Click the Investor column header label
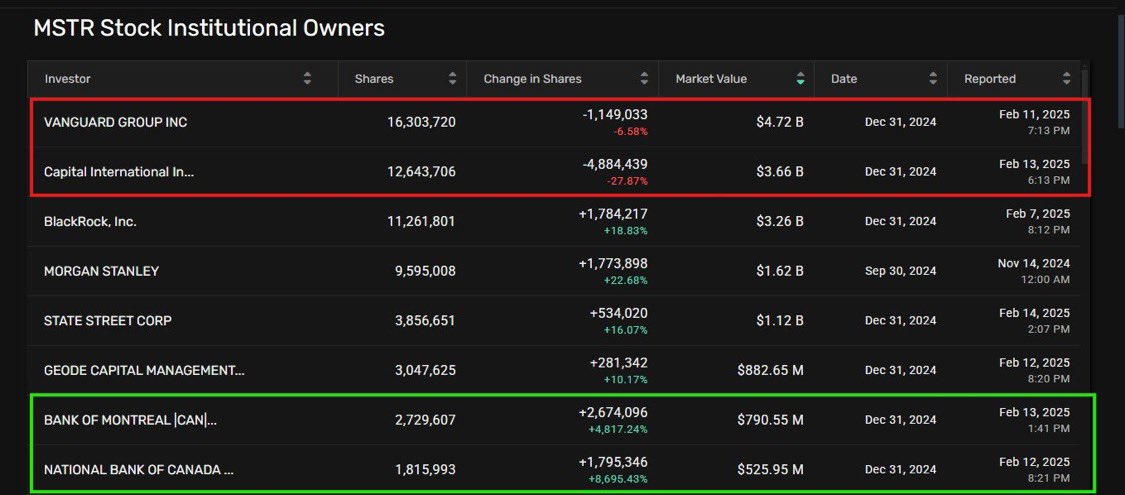This screenshot has height=495, width=1125. pos(67,79)
